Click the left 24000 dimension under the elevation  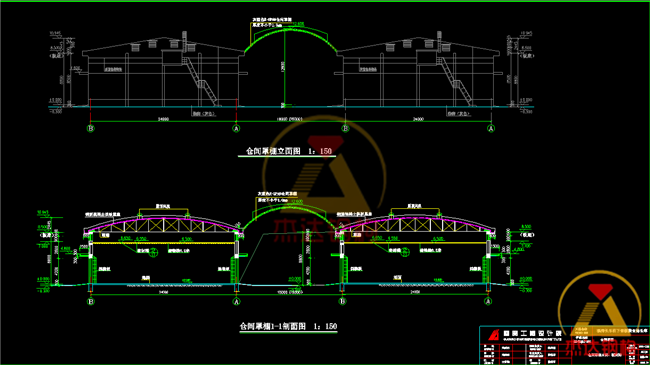pos(163,119)
